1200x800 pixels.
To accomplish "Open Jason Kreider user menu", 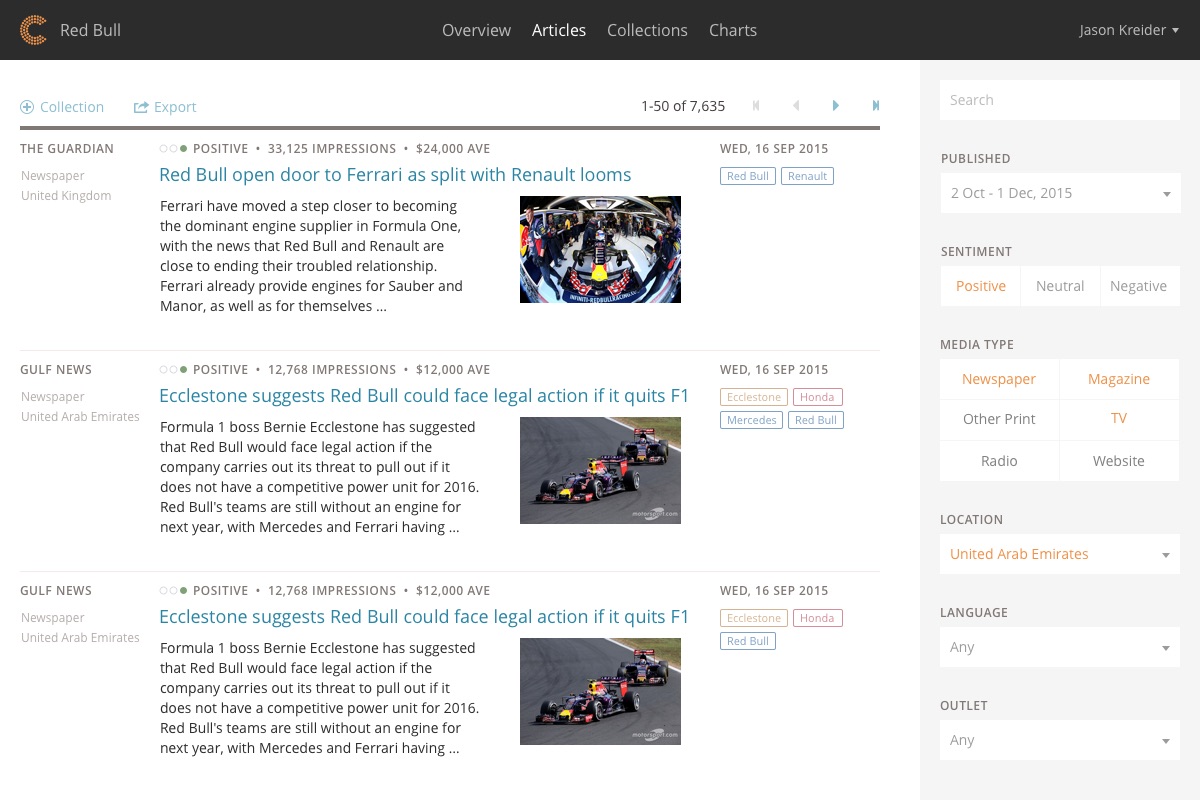I will click(x=1129, y=30).
